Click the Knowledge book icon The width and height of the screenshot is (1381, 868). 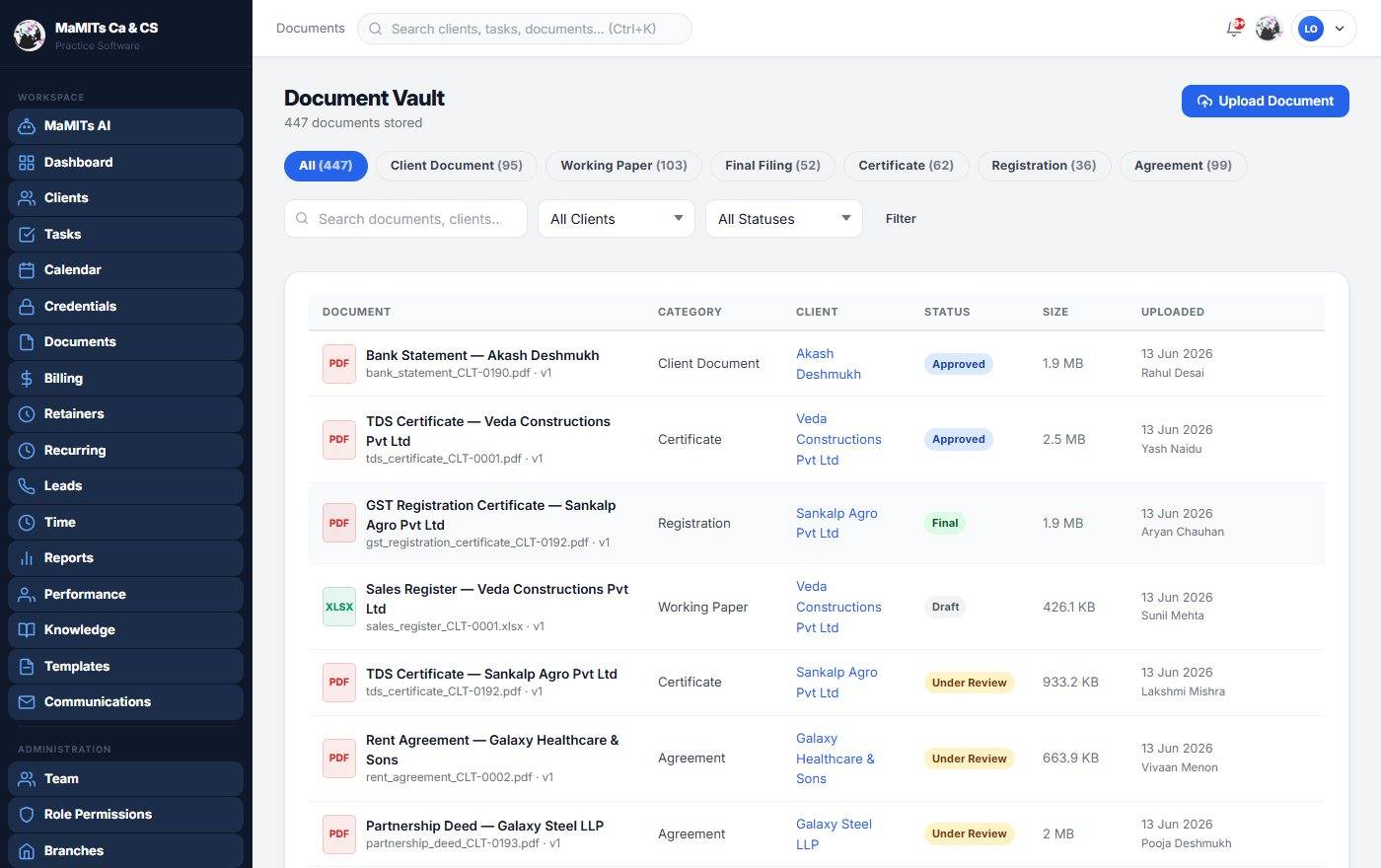27,630
